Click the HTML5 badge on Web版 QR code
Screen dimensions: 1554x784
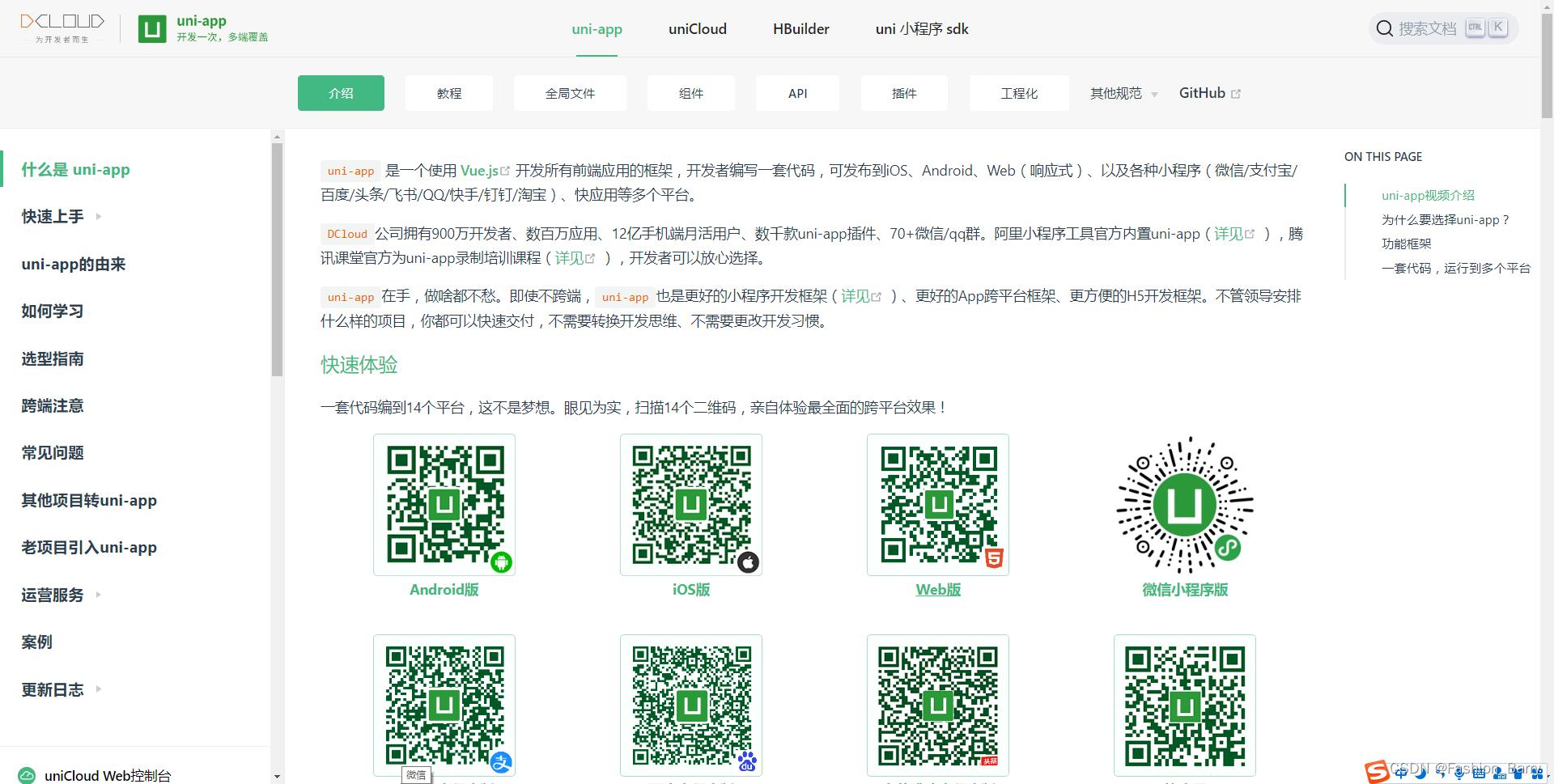tap(995, 557)
